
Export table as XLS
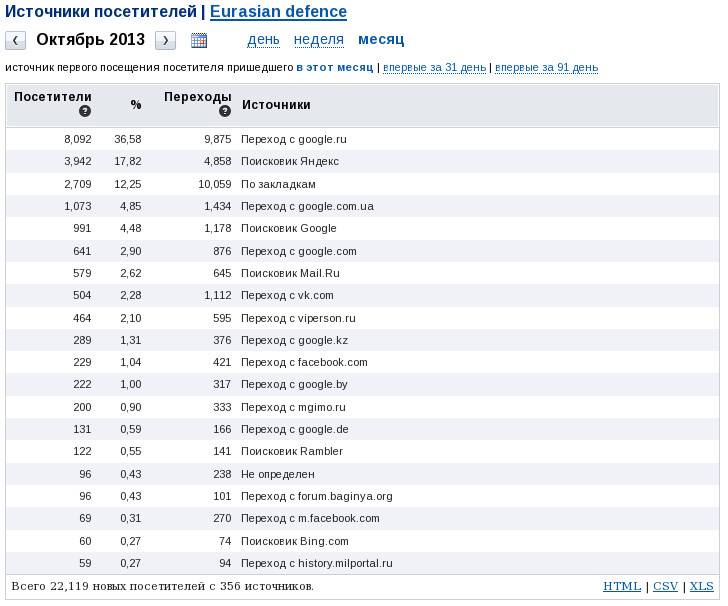pos(702,586)
